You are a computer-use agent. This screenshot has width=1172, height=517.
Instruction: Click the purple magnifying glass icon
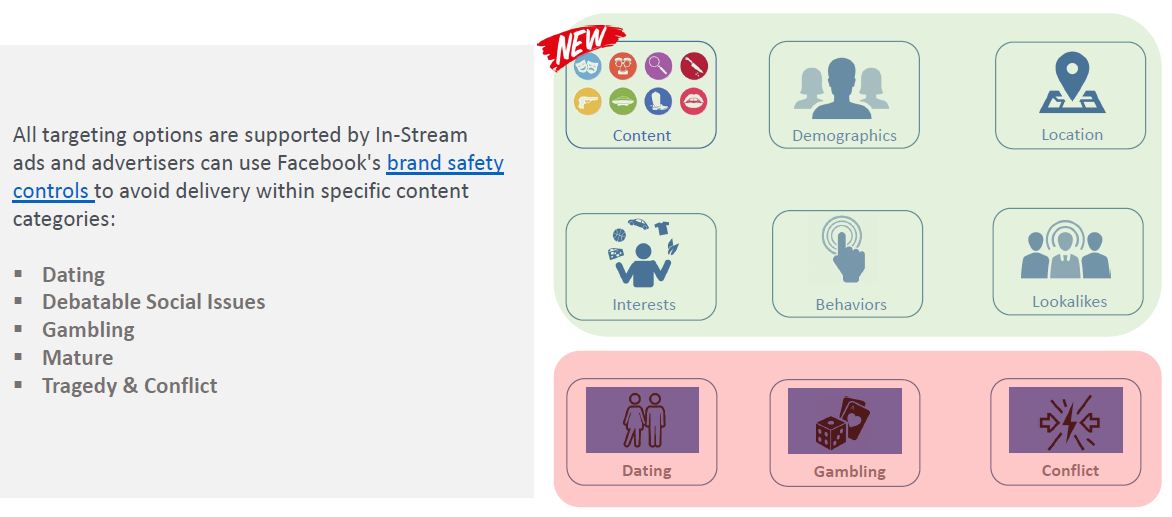pos(658,67)
